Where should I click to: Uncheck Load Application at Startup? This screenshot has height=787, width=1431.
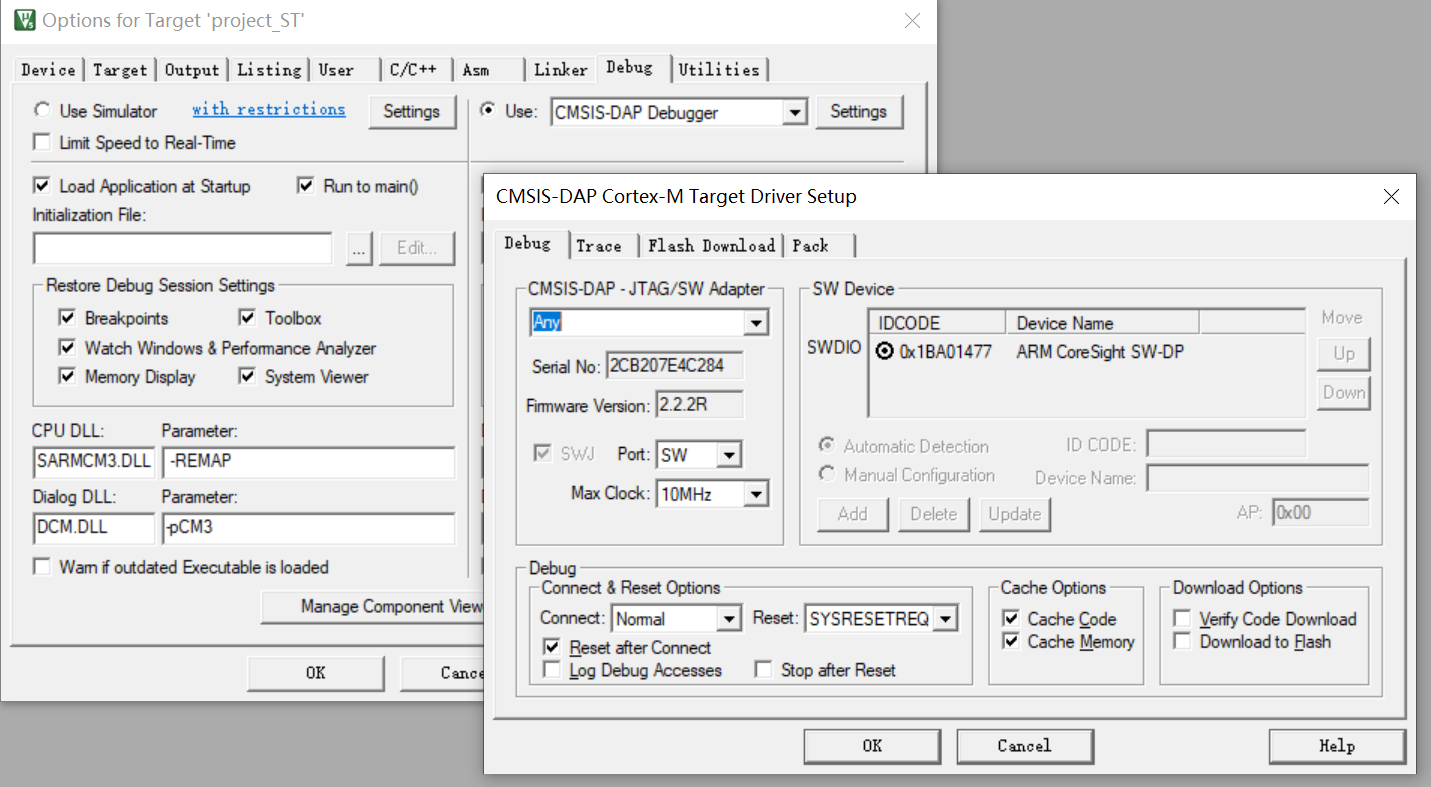coord(42,186)
